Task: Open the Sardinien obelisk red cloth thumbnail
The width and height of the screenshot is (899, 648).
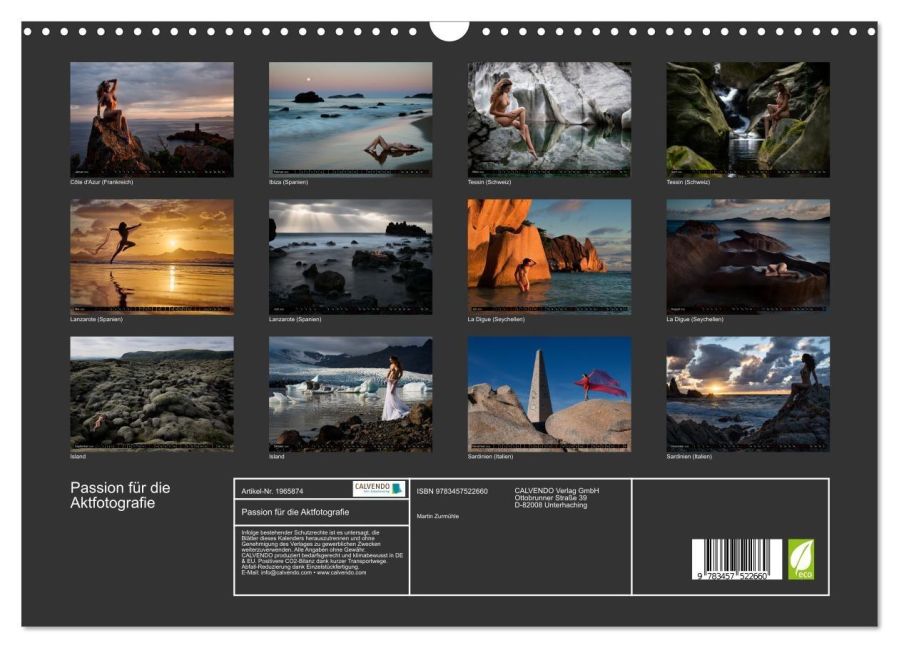Action: click(549, 394)
